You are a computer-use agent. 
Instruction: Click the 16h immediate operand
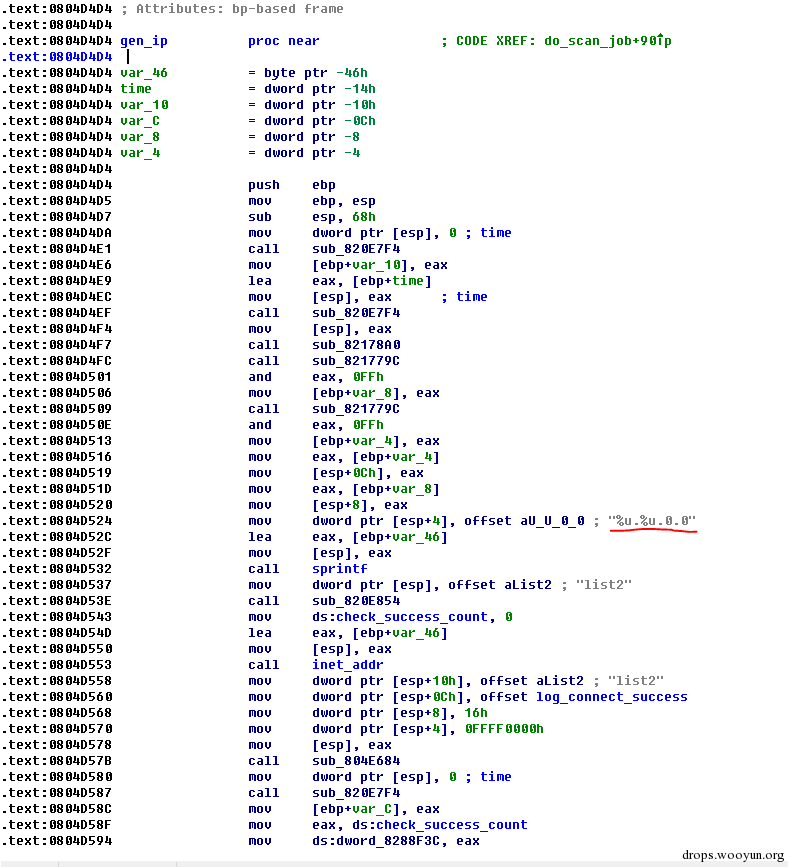point(476,713)
